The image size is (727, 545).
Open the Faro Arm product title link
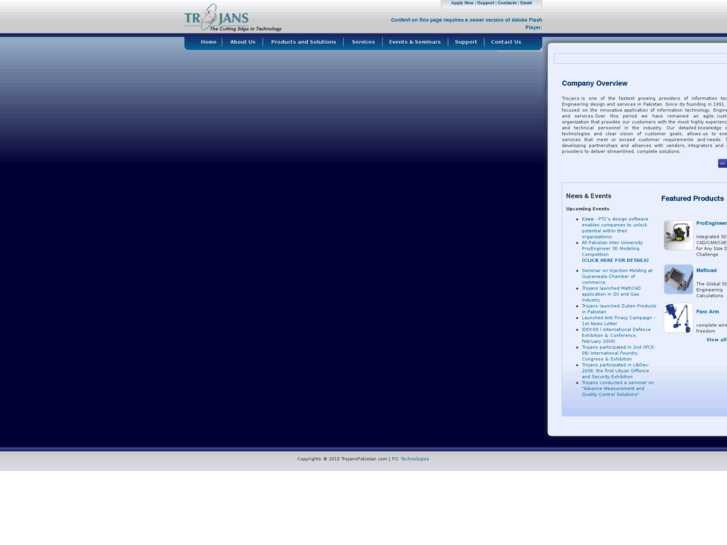tap(707, 312)
